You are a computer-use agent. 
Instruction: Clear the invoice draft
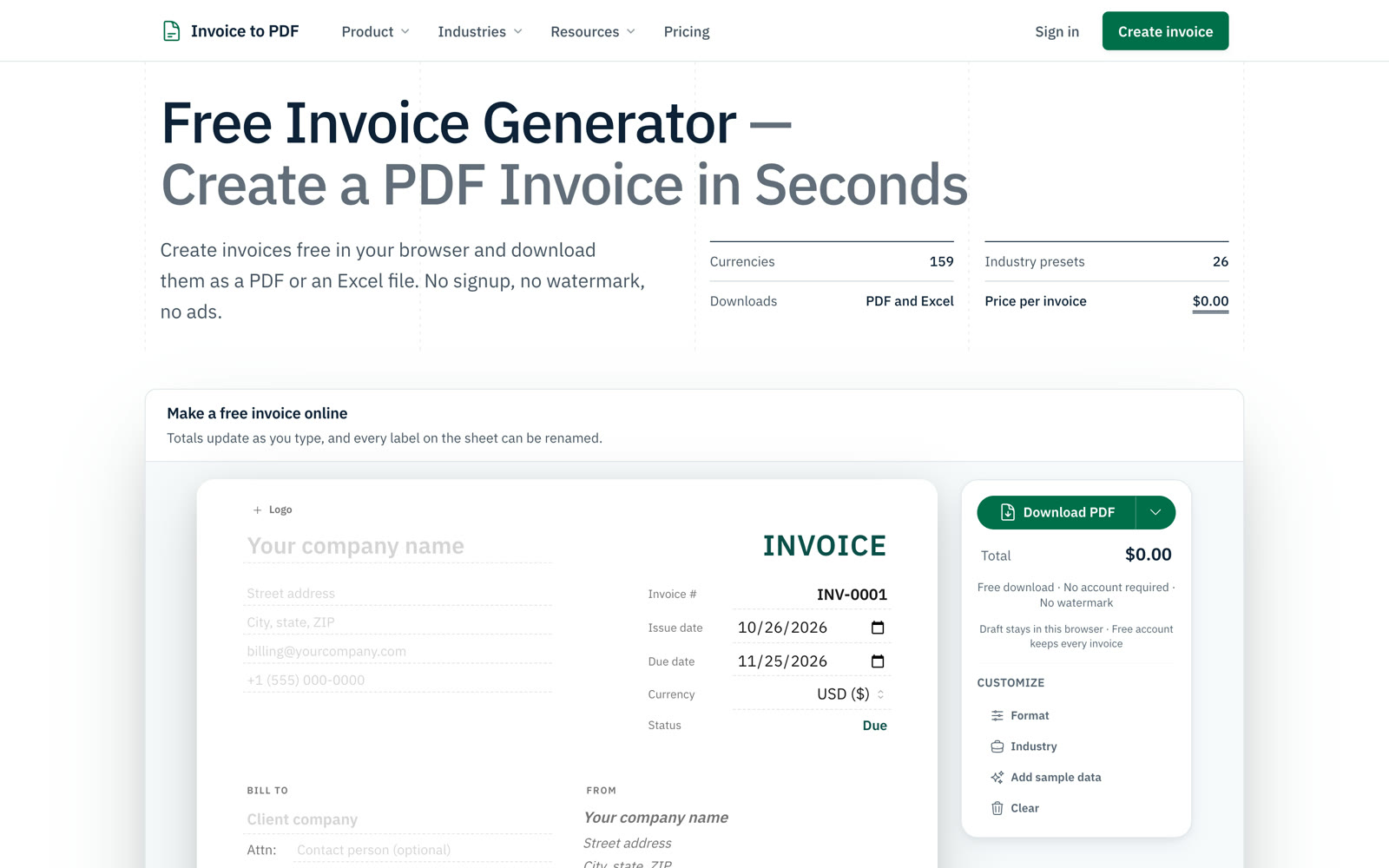click(x=1015, y=808)
